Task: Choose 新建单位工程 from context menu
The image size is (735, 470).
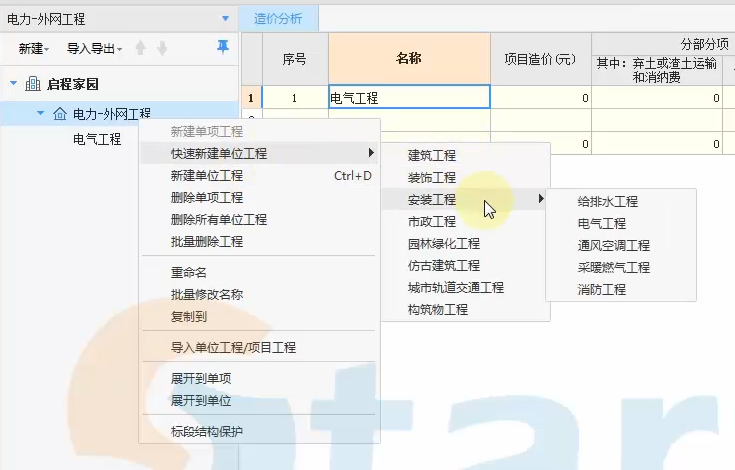Action: [x=260, y=176]
